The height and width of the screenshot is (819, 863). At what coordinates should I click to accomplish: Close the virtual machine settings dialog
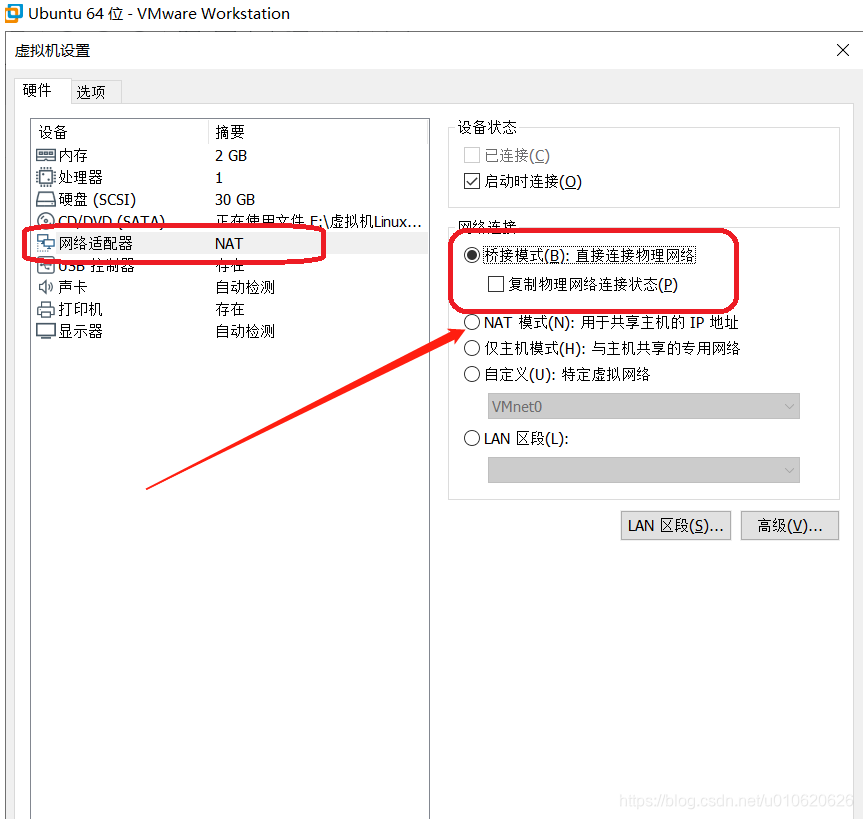point(843,50)
